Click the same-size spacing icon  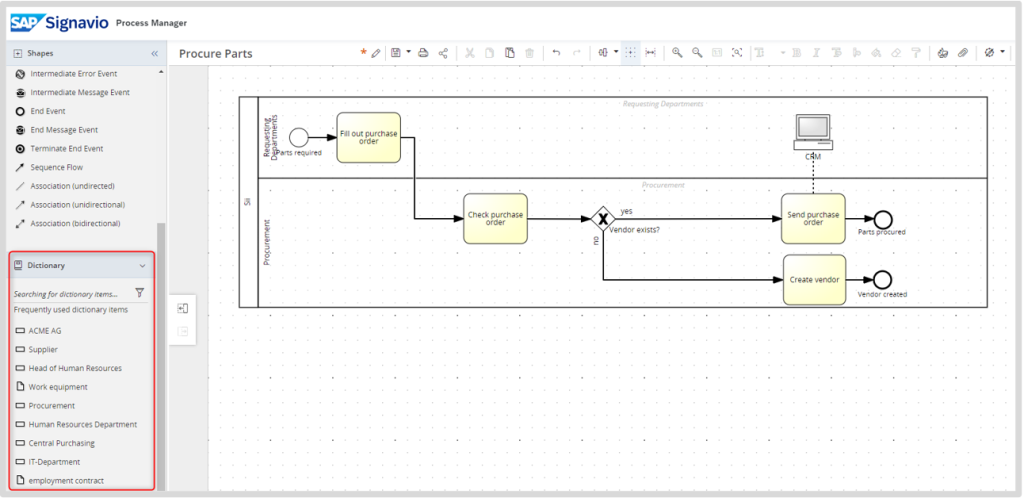click(650, 53)
